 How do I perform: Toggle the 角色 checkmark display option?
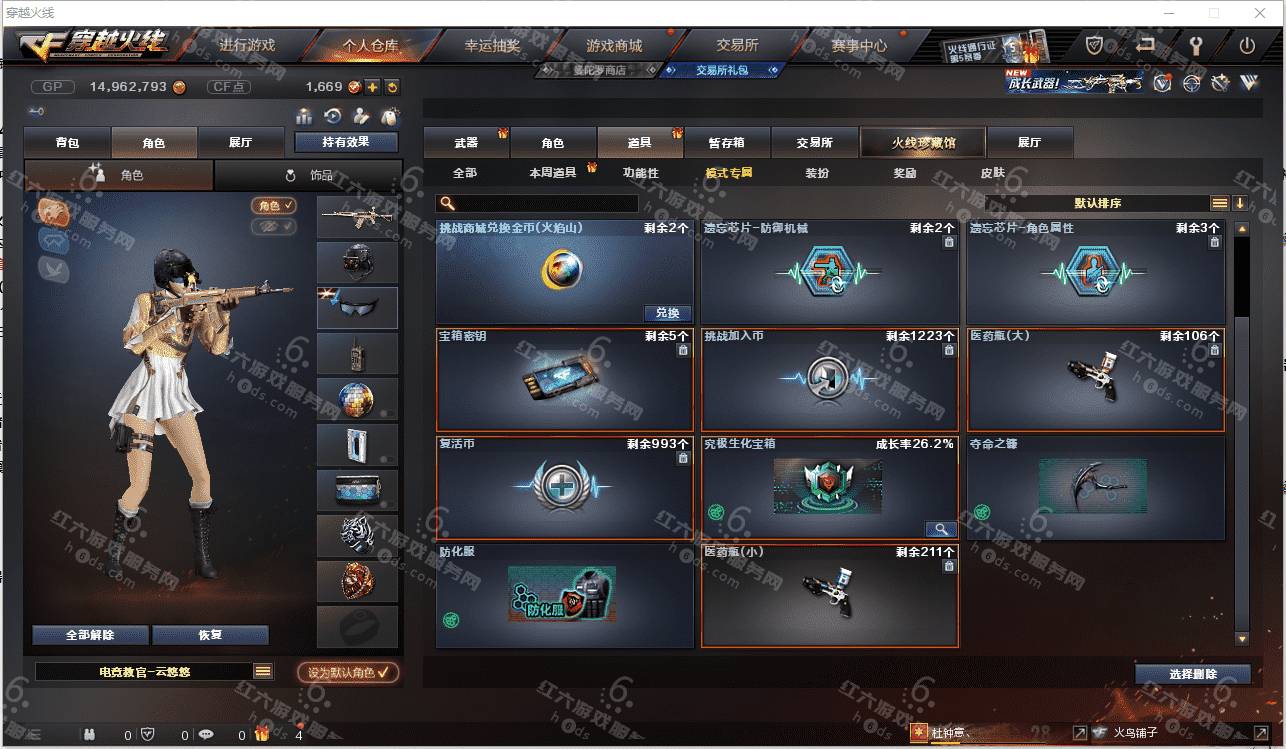pos(274,205)
